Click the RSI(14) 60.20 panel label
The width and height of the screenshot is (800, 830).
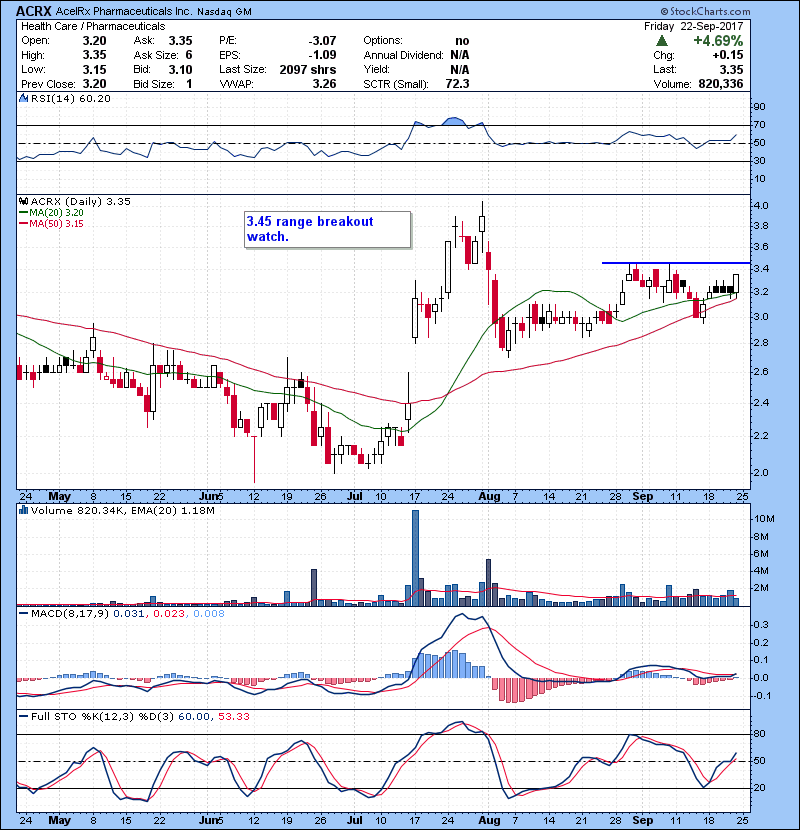point(70,98)
